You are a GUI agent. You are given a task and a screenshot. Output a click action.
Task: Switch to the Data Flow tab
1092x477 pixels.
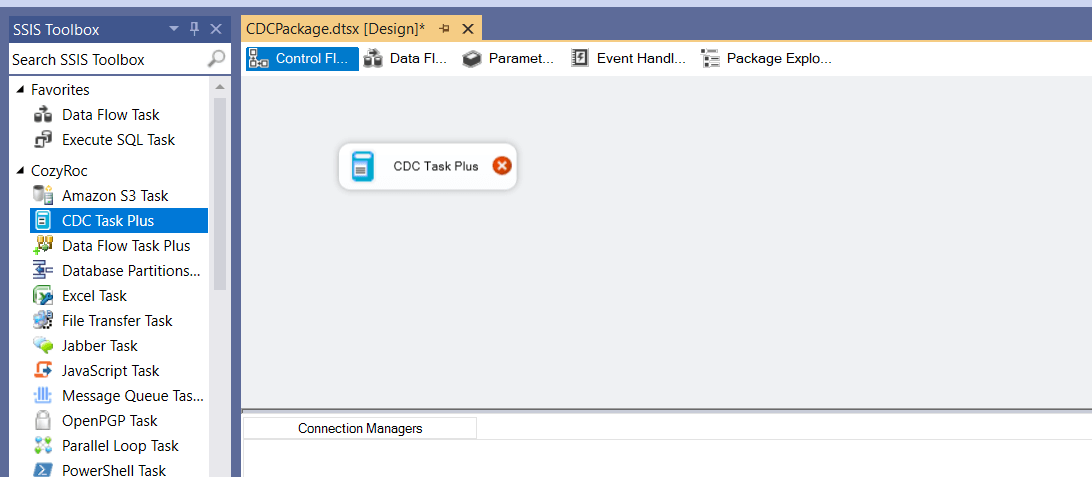pos(405,59)
